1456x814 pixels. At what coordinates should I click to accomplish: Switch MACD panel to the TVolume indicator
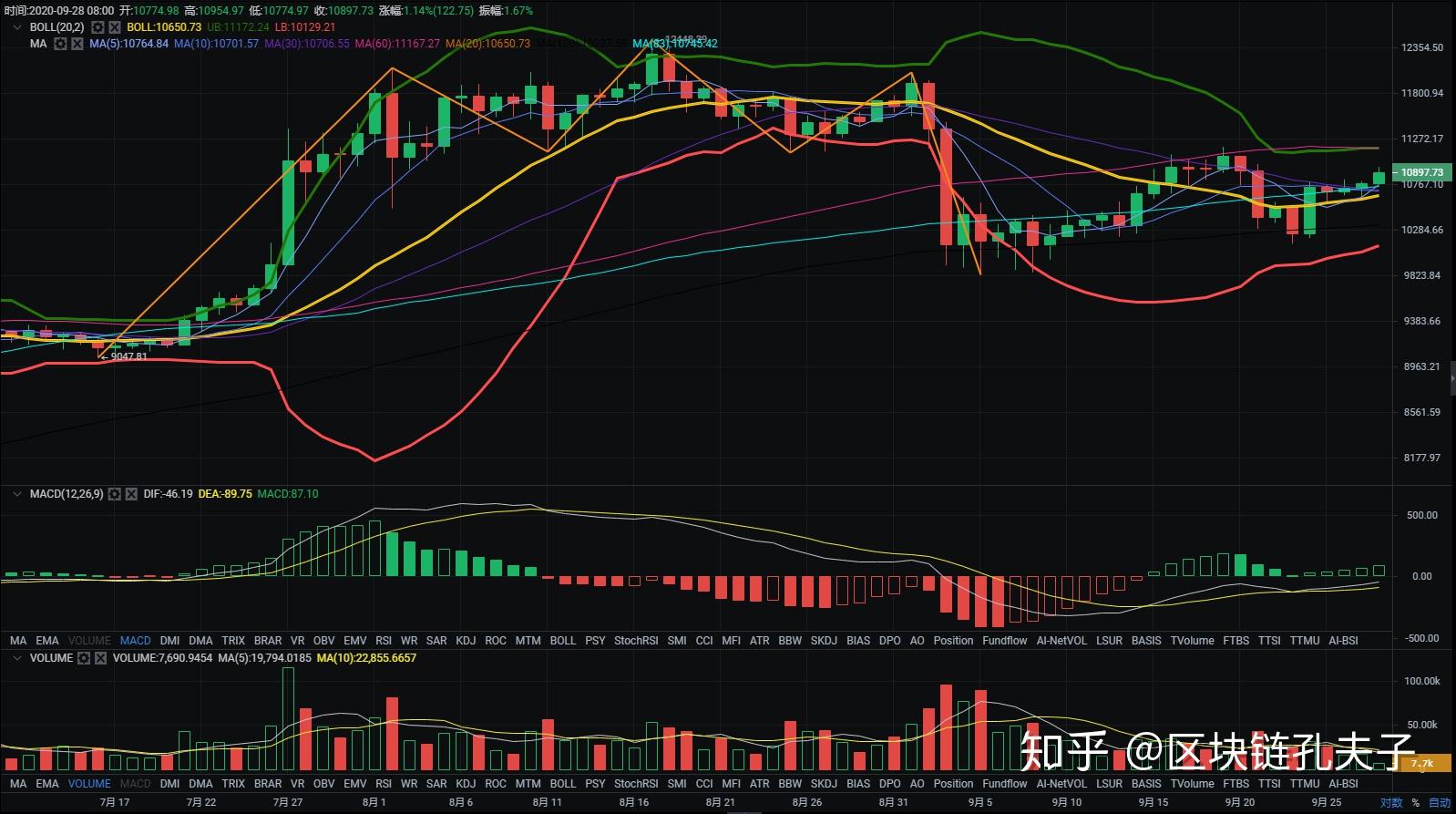1193,641
